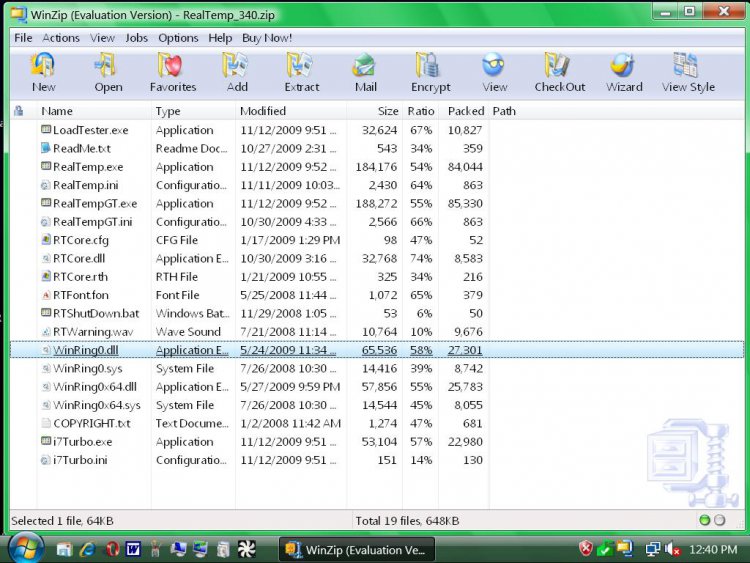Screen dimensions: 750x563
Task: Sort by the Ratio column header
Action: tap(420, 111)
